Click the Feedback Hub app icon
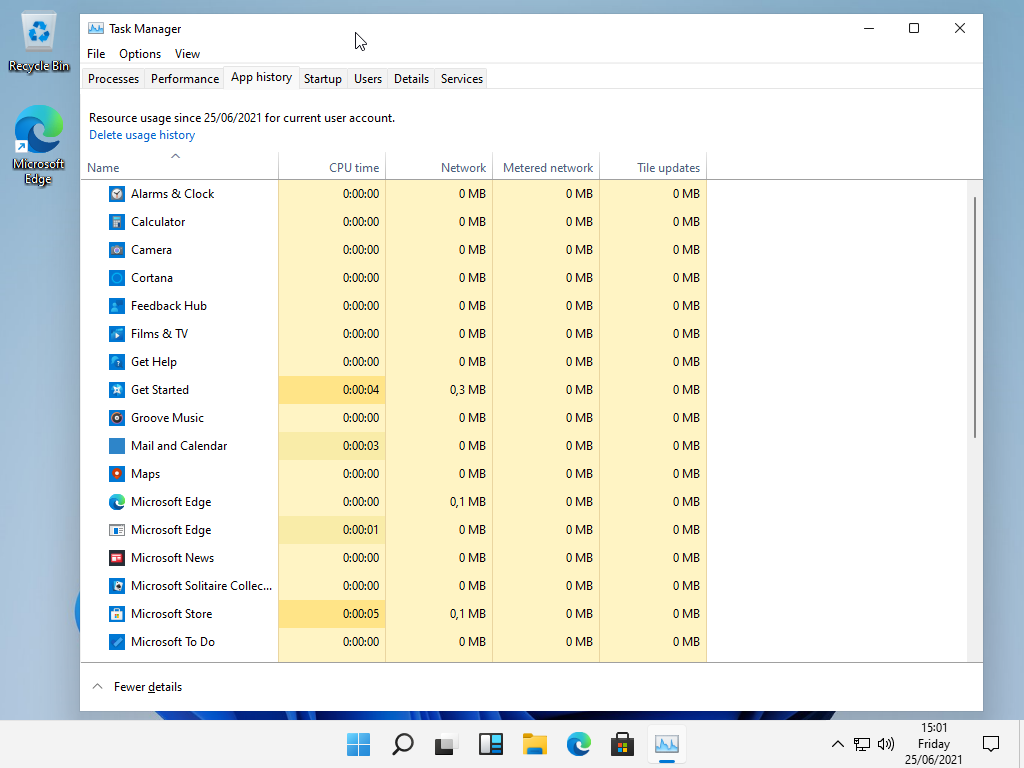The image size is (1024, 768). 117,306
